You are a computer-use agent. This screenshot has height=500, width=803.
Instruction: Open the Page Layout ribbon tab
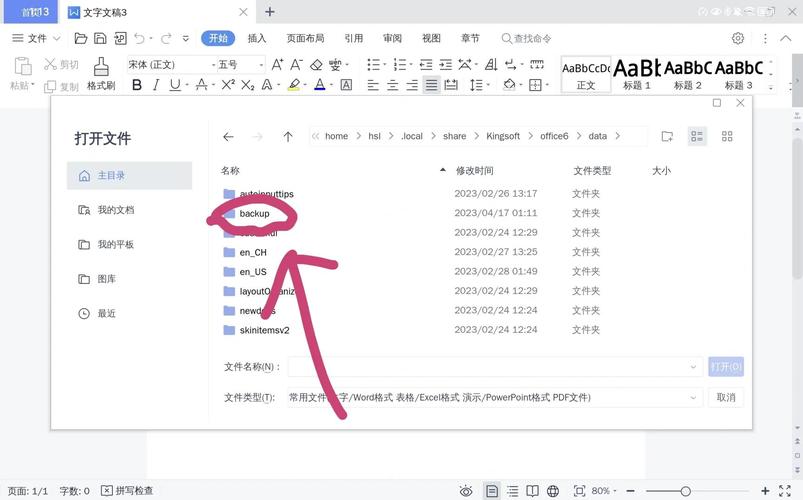pyautogui.click(x=305, y=38)
